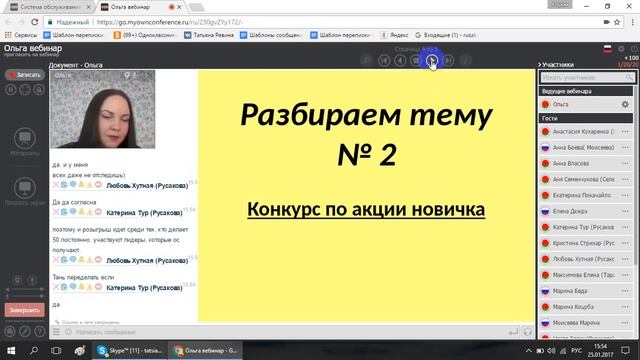
Task: Click the pencil draw icon after slide controls
Action: pyautogui.click(x=465, y=60)
